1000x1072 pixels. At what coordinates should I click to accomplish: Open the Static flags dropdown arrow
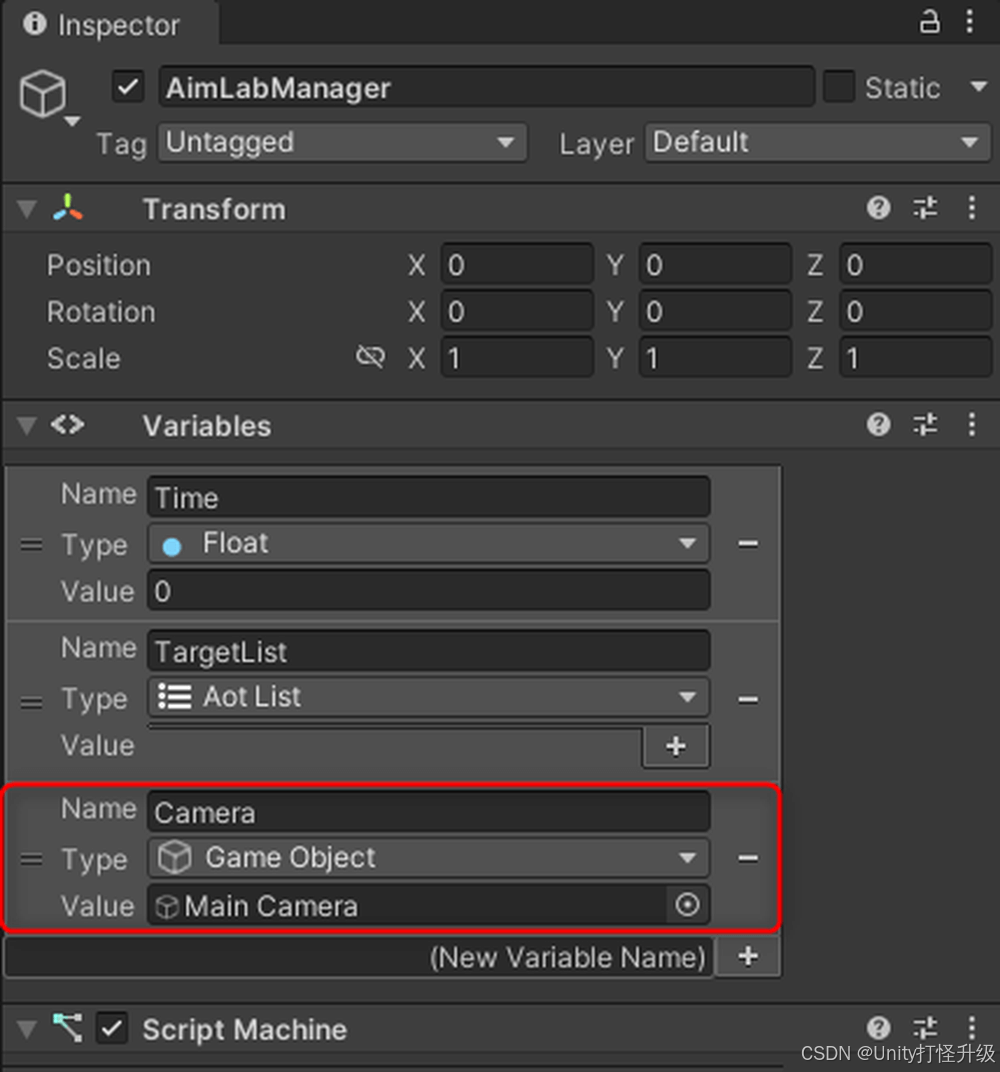[x=979, y=87]
